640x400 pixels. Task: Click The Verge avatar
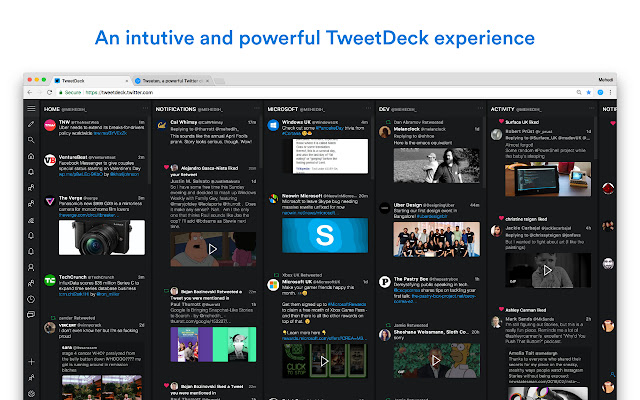tap(50, 201)
